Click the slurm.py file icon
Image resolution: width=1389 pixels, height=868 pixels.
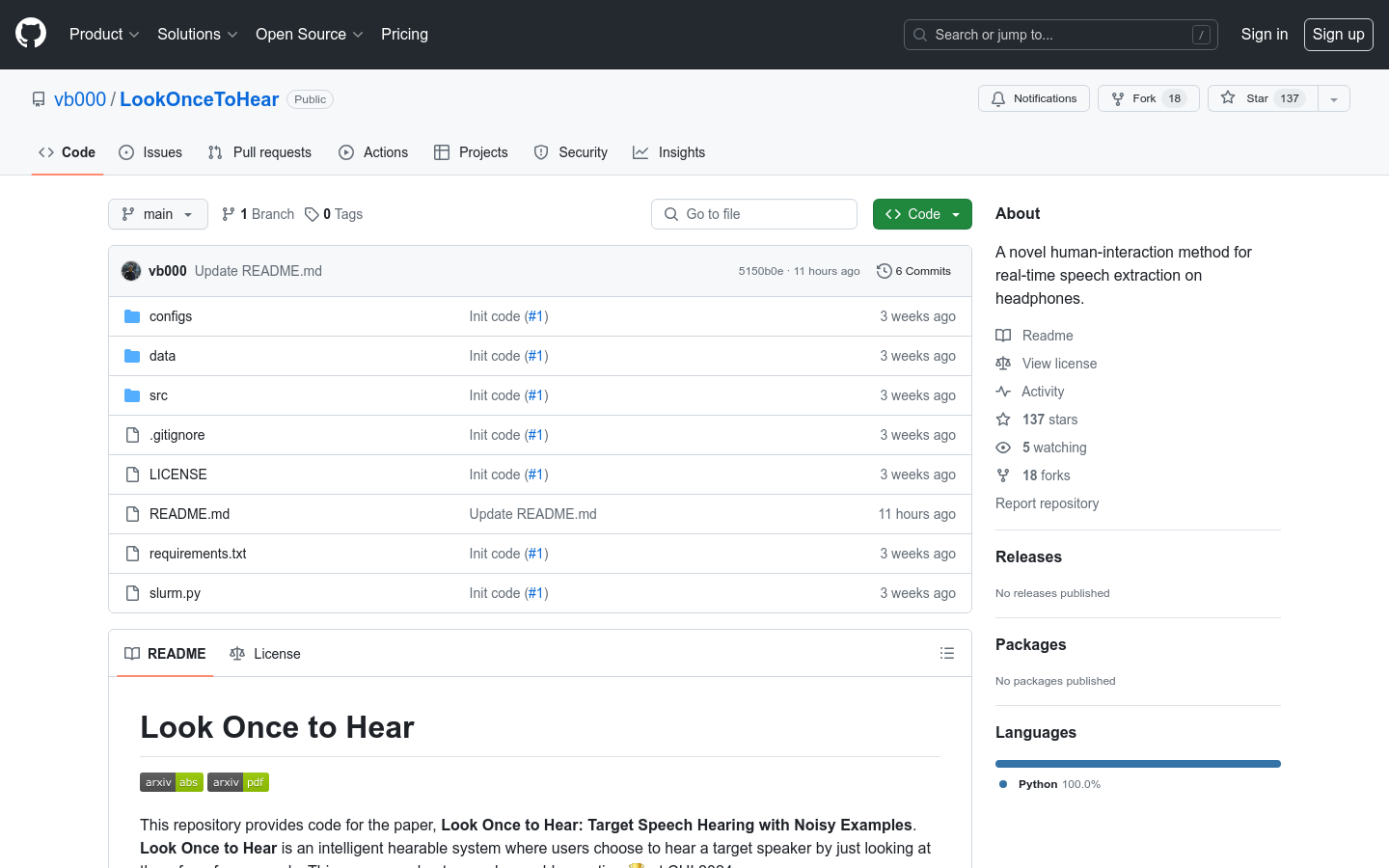tap(133, 593)
